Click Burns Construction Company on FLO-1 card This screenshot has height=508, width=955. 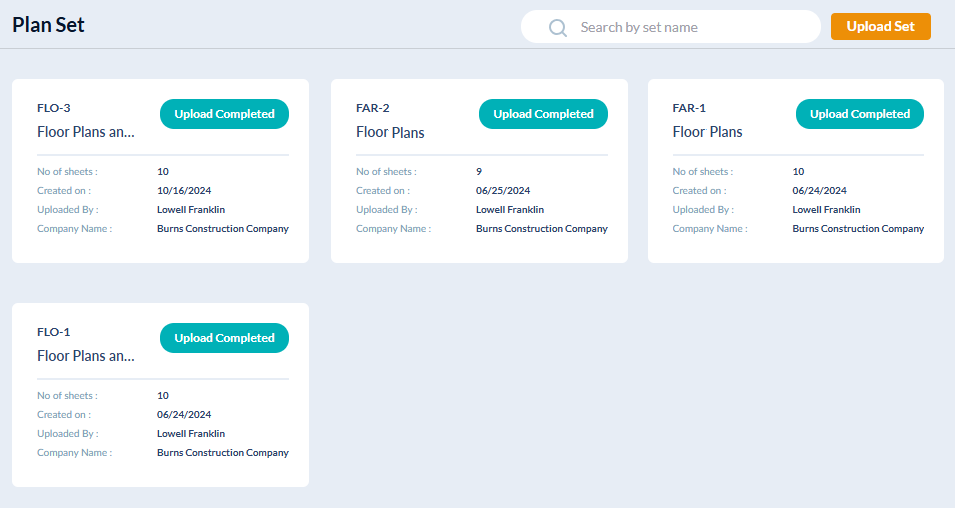(222, 453)
